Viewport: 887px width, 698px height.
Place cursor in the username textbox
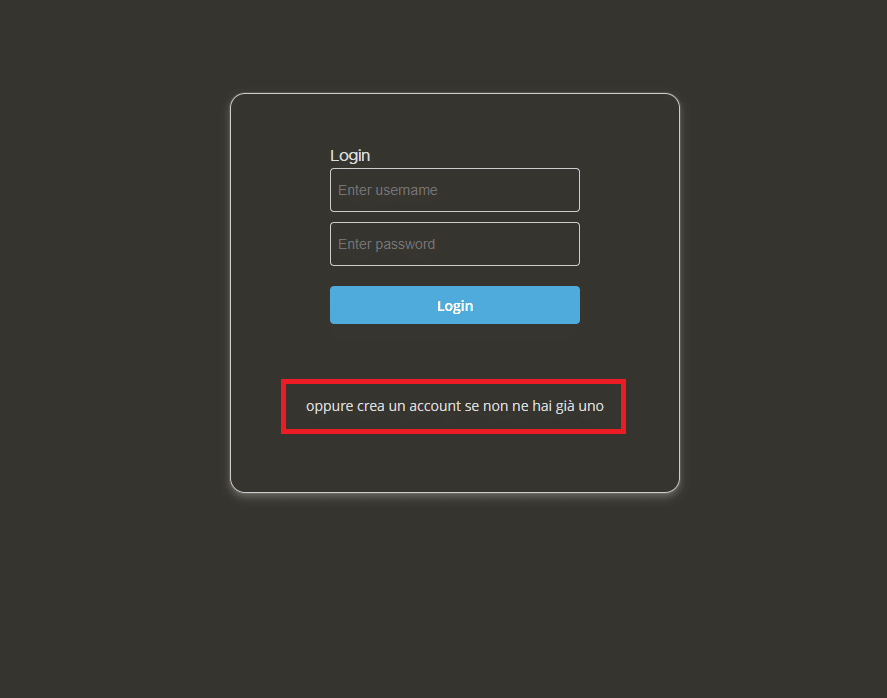coord(455,190)
